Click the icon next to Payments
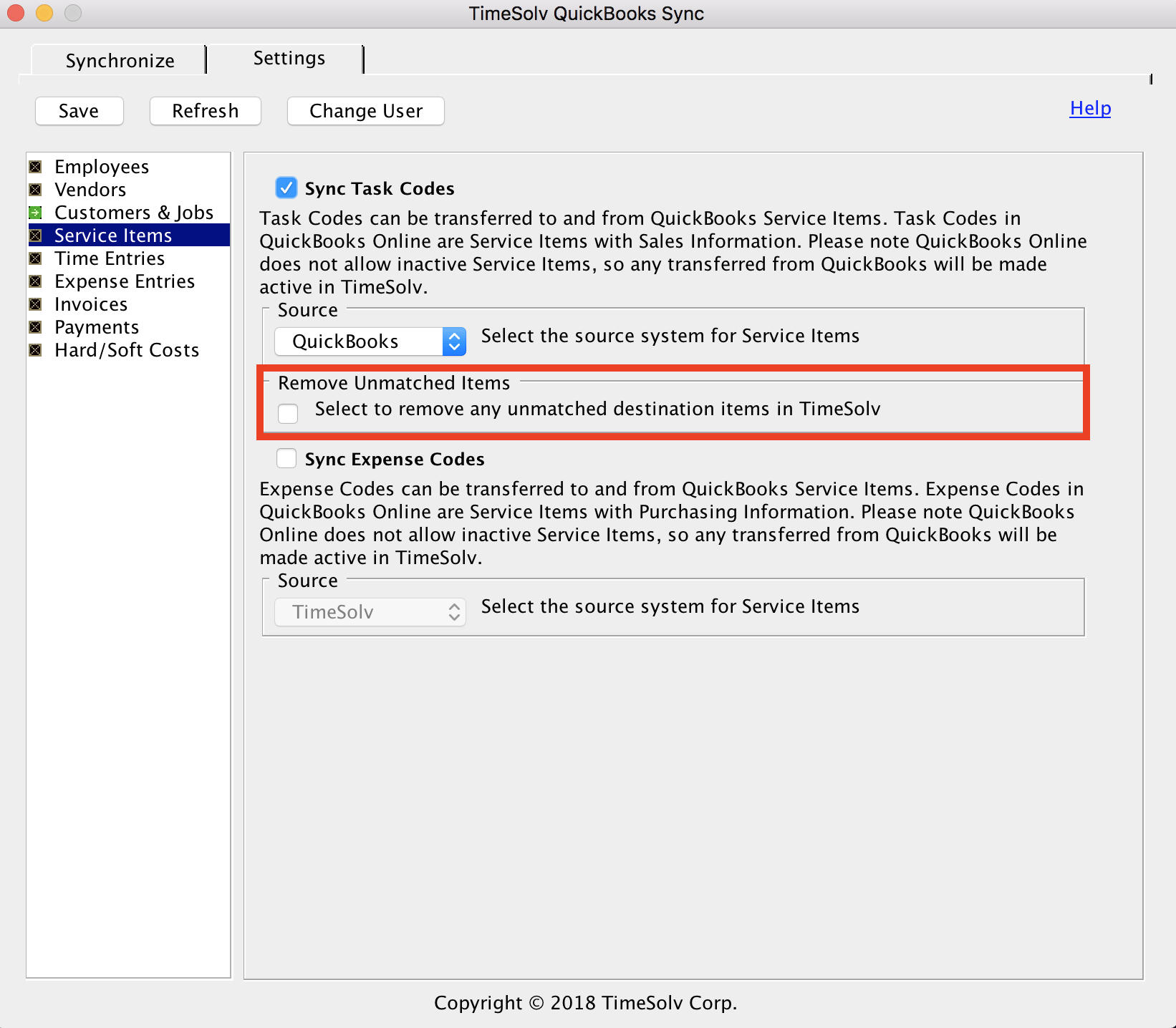The height and width of the screenshot is (1028, 1176). tap(35, 328)
